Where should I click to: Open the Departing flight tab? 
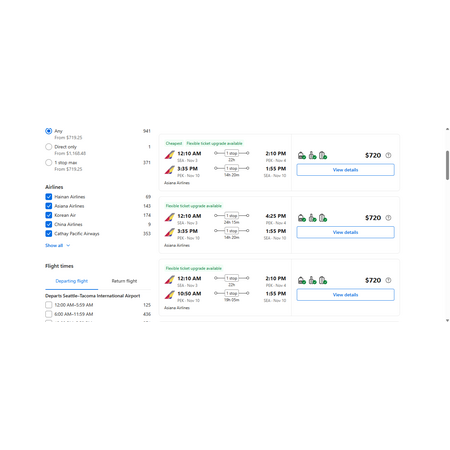(72, 281)
